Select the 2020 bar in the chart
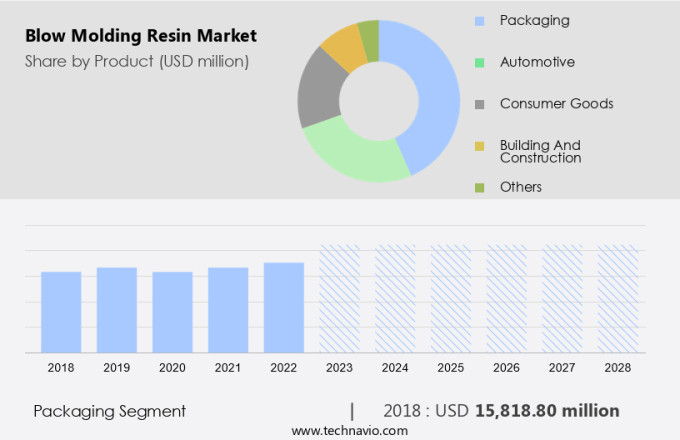680x440 pixels. pyautogui.click(x=172, y=312)
